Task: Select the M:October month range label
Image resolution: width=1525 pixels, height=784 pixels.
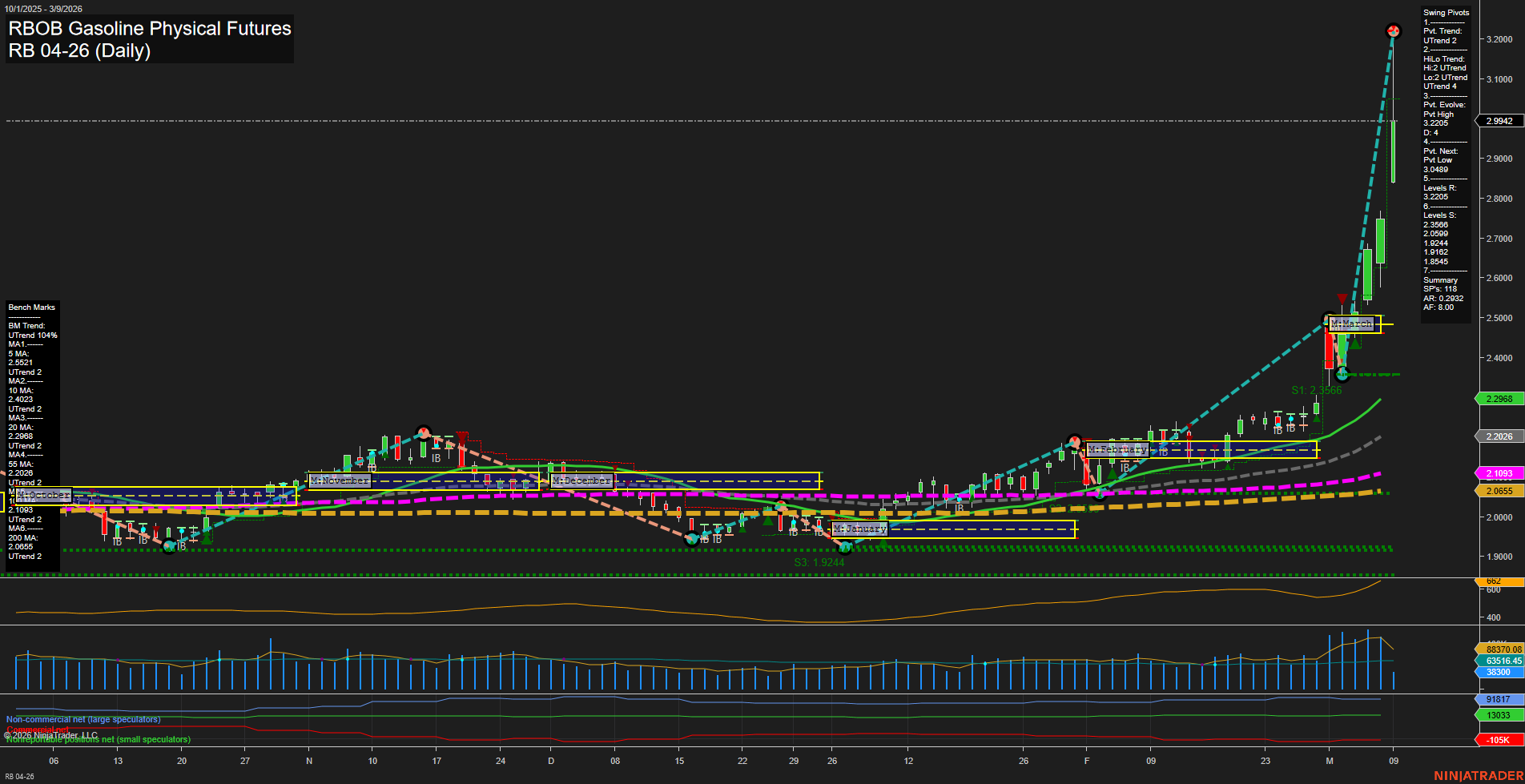Action: point(42,495)
